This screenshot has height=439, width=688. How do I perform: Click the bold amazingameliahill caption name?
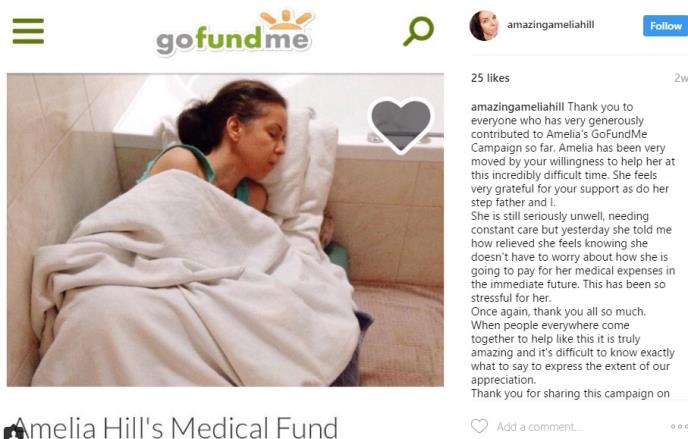tap(517, 107)
